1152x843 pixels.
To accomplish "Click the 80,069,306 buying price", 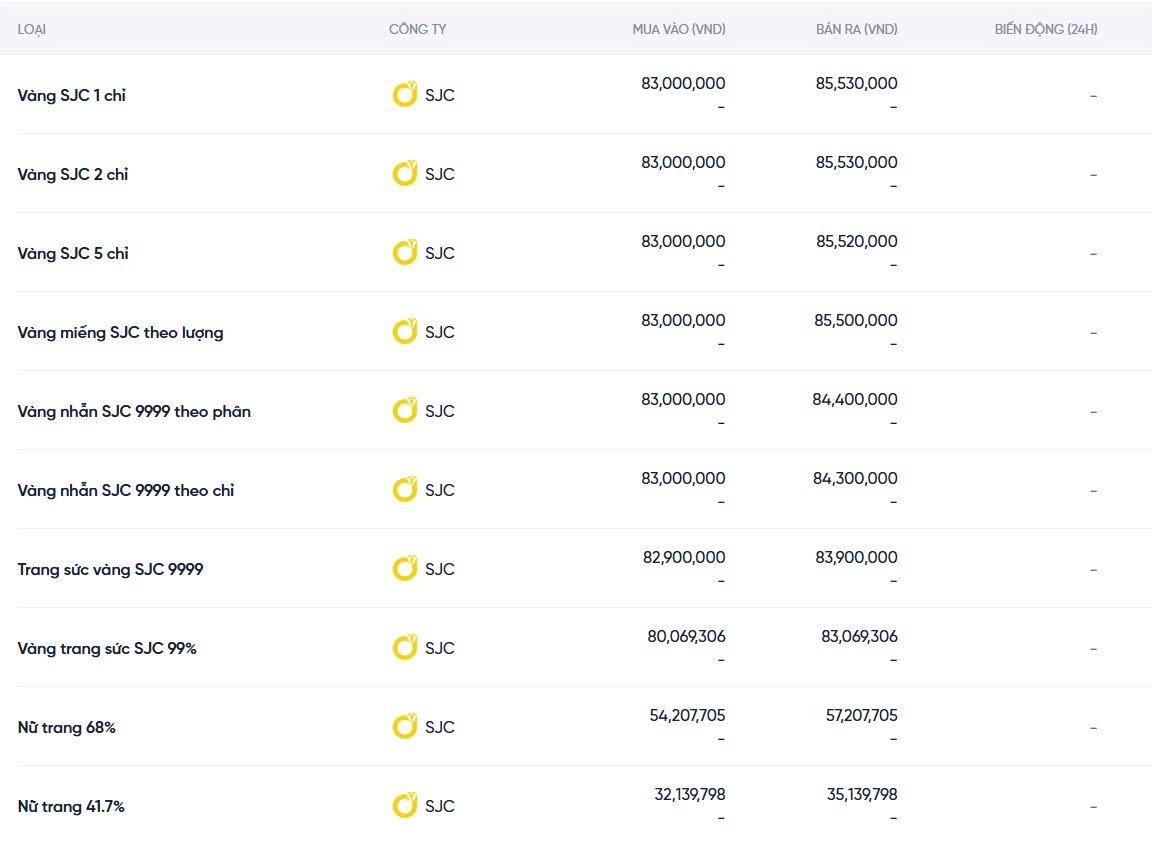I will tap(685, 637).
